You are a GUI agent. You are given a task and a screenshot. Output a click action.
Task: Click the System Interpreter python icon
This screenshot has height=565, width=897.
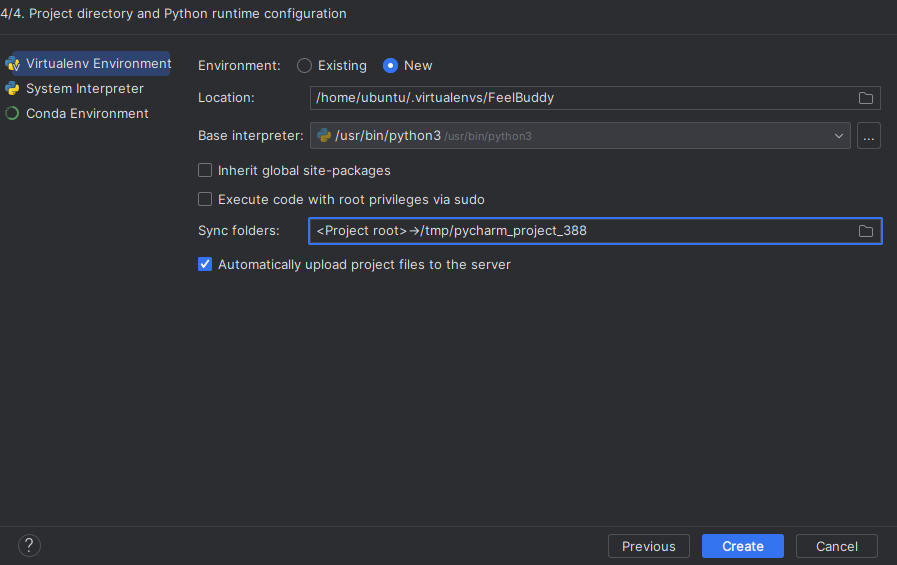point(12,89)
